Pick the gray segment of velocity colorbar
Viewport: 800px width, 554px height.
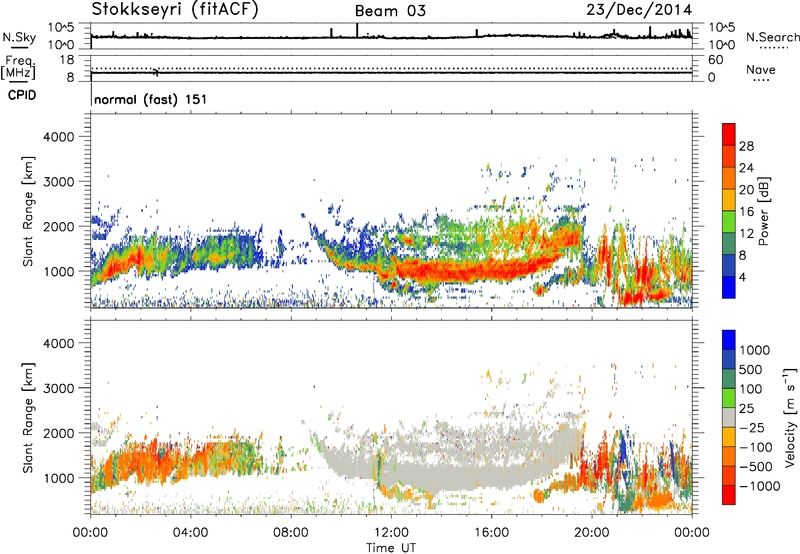click(x=729, y=417)
